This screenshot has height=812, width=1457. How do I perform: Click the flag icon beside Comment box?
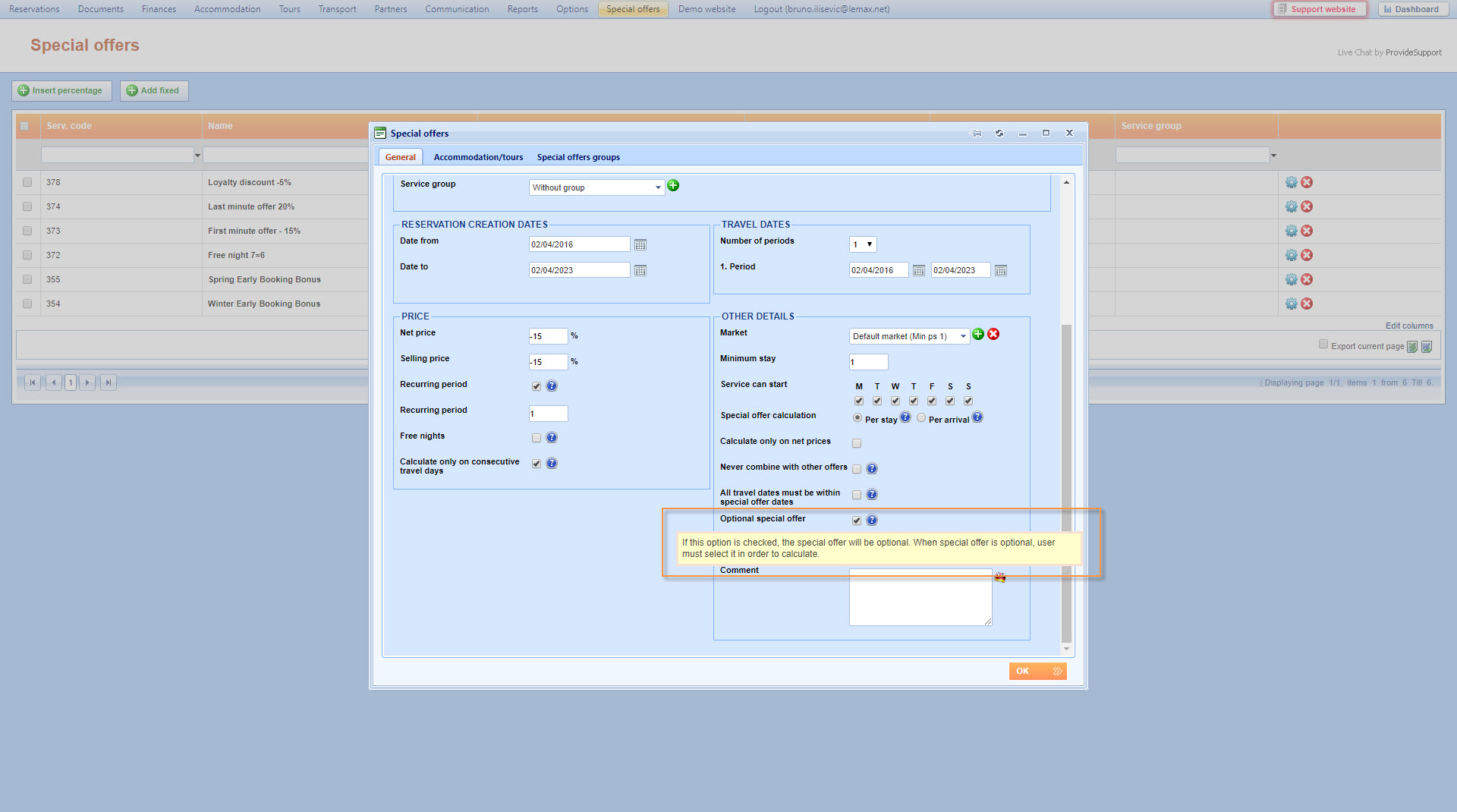click(x=1000, y=578)
